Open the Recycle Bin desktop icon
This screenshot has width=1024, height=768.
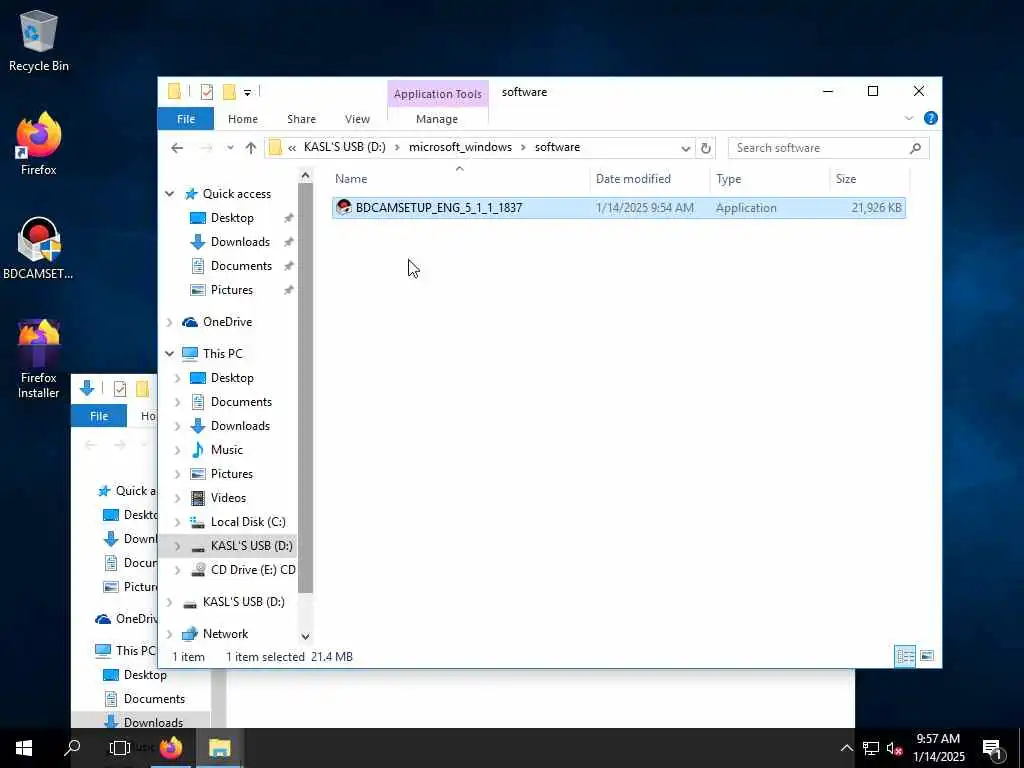[x=39, y=40]
